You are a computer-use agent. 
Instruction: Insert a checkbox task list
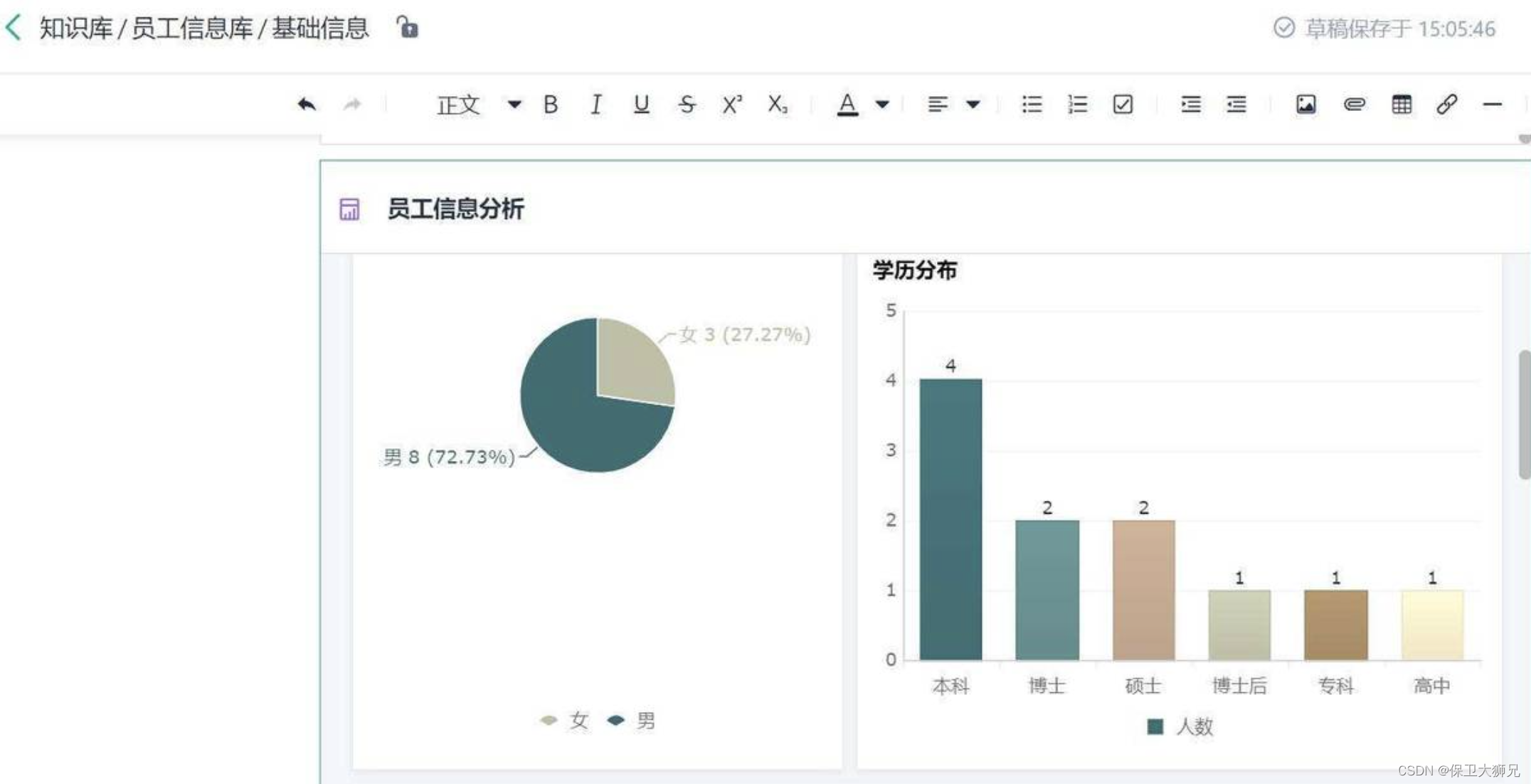pyautogui.click(x=1123, y=105)
